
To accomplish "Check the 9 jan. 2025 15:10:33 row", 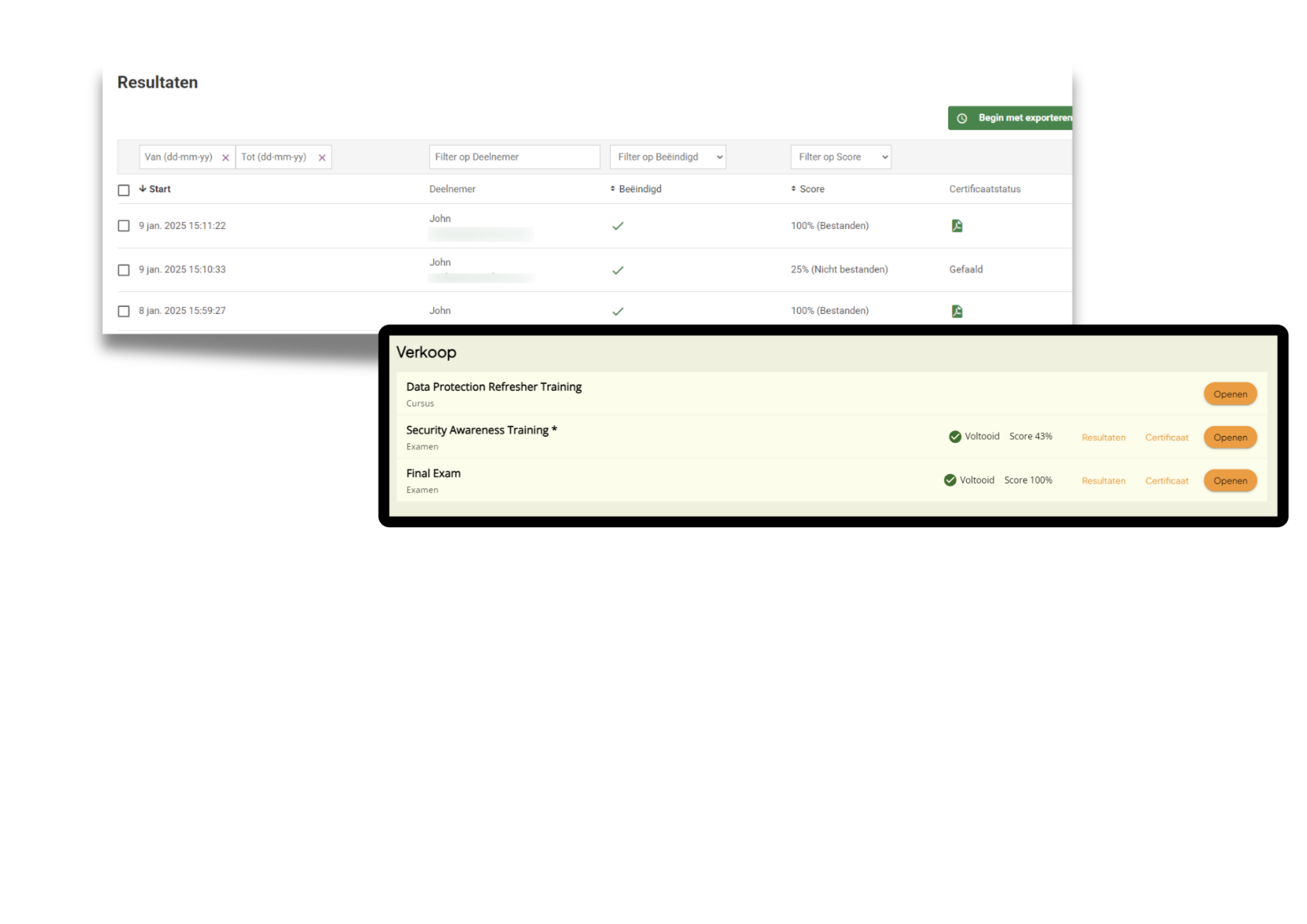I will coord(123,270).
